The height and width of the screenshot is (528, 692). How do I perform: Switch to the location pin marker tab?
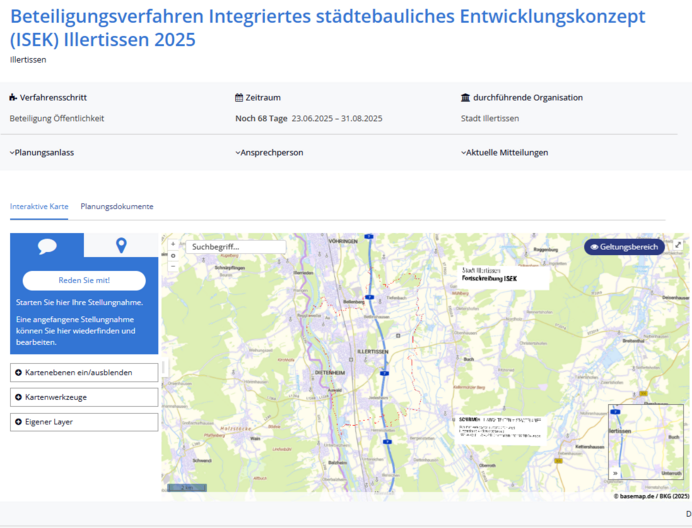121,246
